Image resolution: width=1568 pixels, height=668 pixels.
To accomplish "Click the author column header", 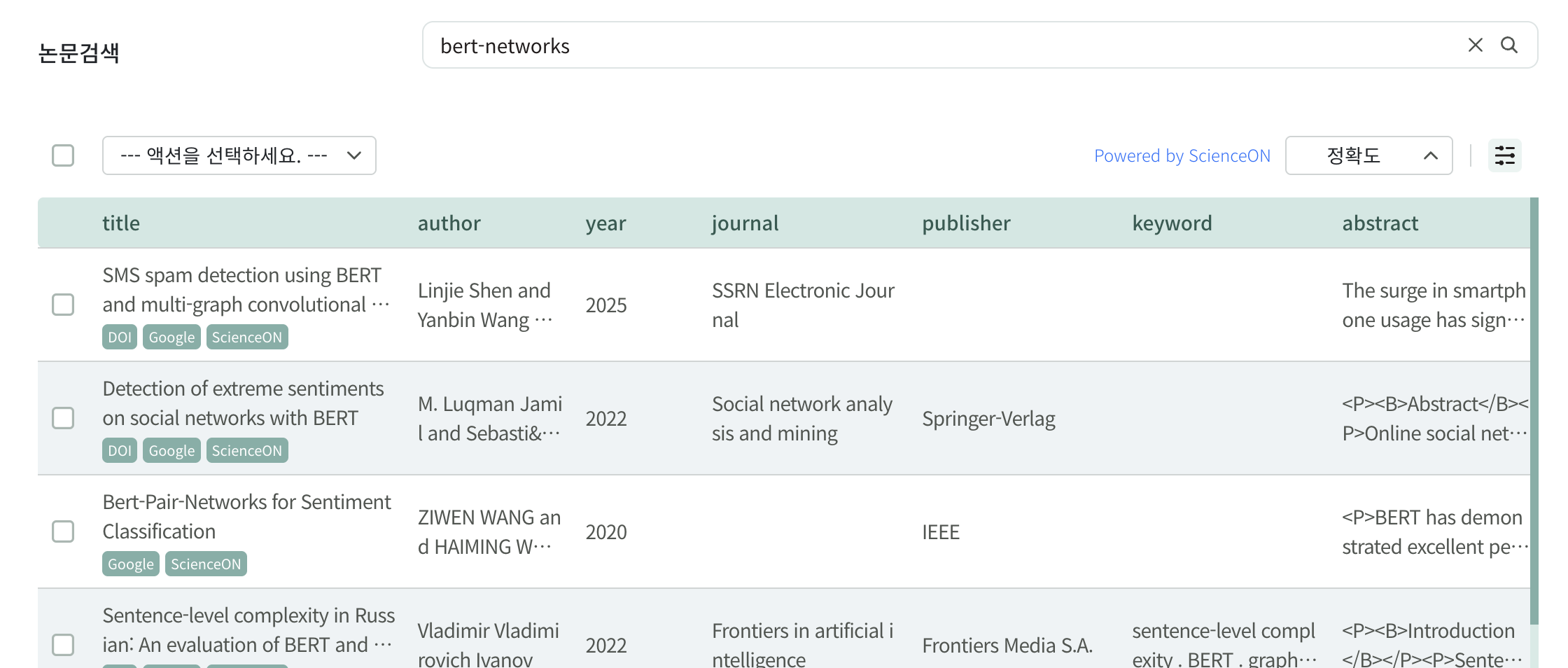I will [x=449, y=223].
